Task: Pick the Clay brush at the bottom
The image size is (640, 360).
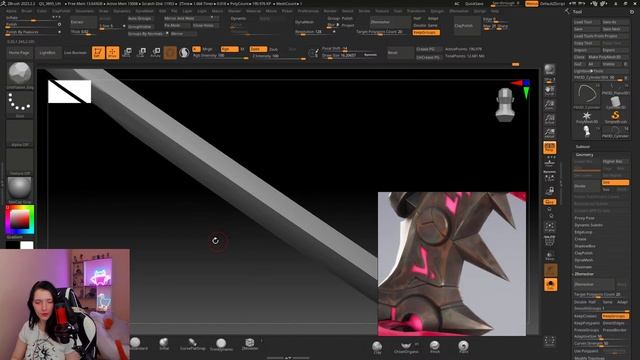Action: pos(377,347)
